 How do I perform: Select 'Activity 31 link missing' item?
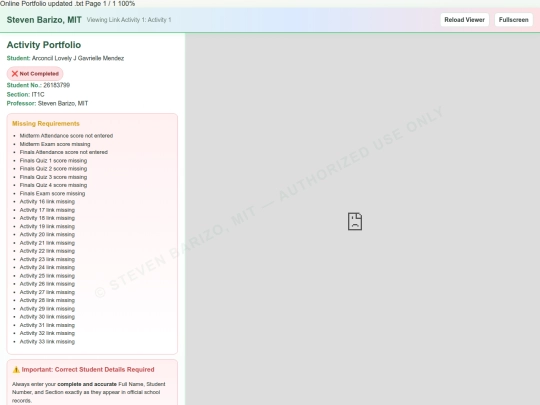pyautogui.click(x=47, y=325)
